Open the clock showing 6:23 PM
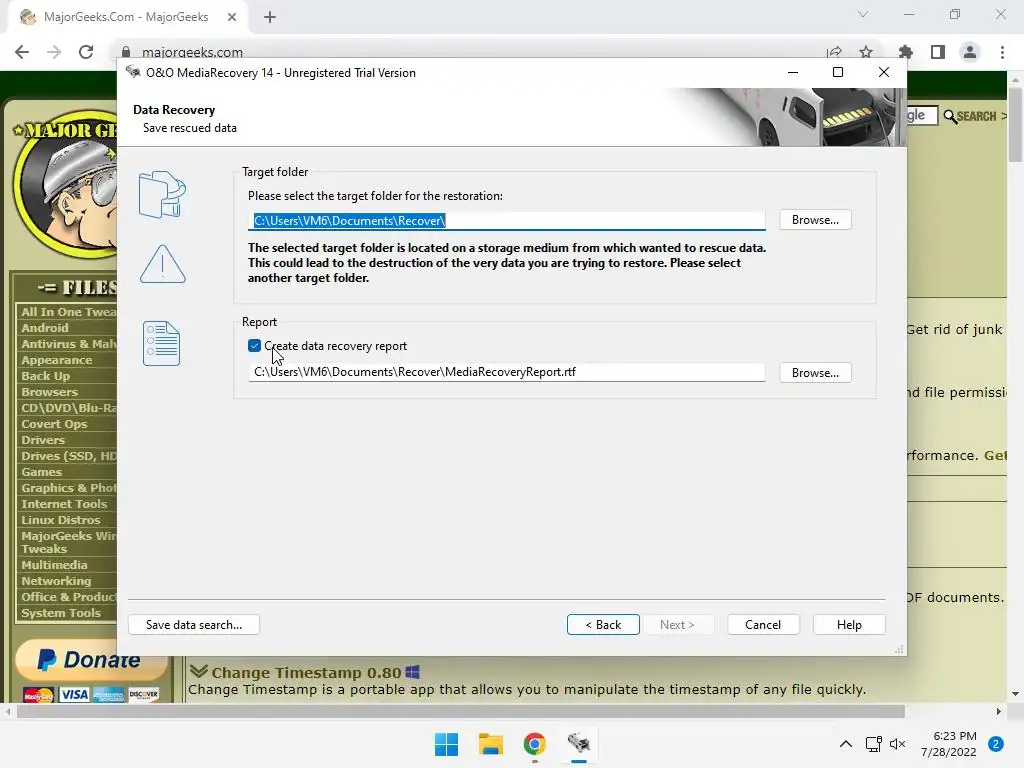The width and height of the screenshot is (1024, 768). click(x=949, y=744)
